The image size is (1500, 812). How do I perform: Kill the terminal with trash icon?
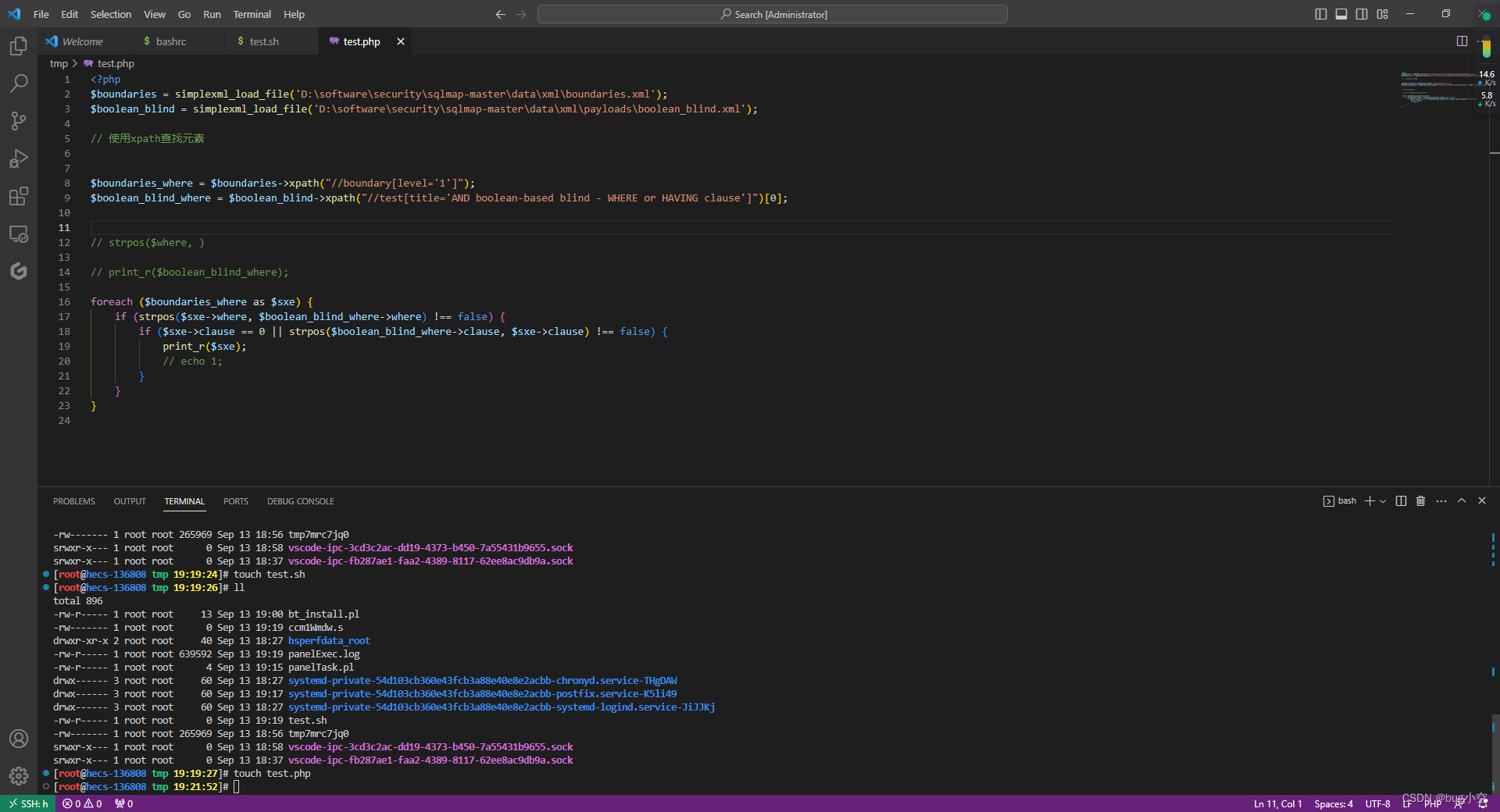tap(1421, 501)
